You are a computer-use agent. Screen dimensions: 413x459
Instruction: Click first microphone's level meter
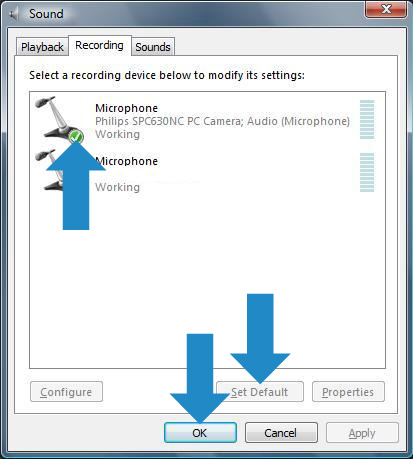(x=367, y=119)
